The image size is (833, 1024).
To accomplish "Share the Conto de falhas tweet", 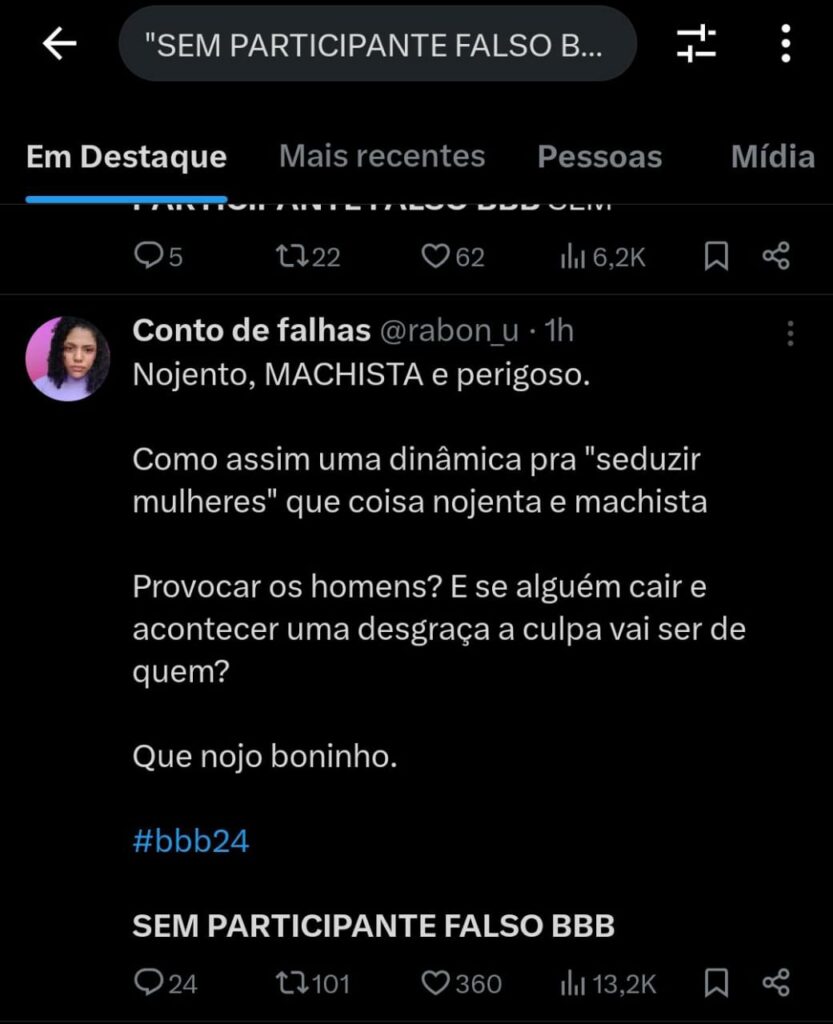I will click(x=777, y=983).
